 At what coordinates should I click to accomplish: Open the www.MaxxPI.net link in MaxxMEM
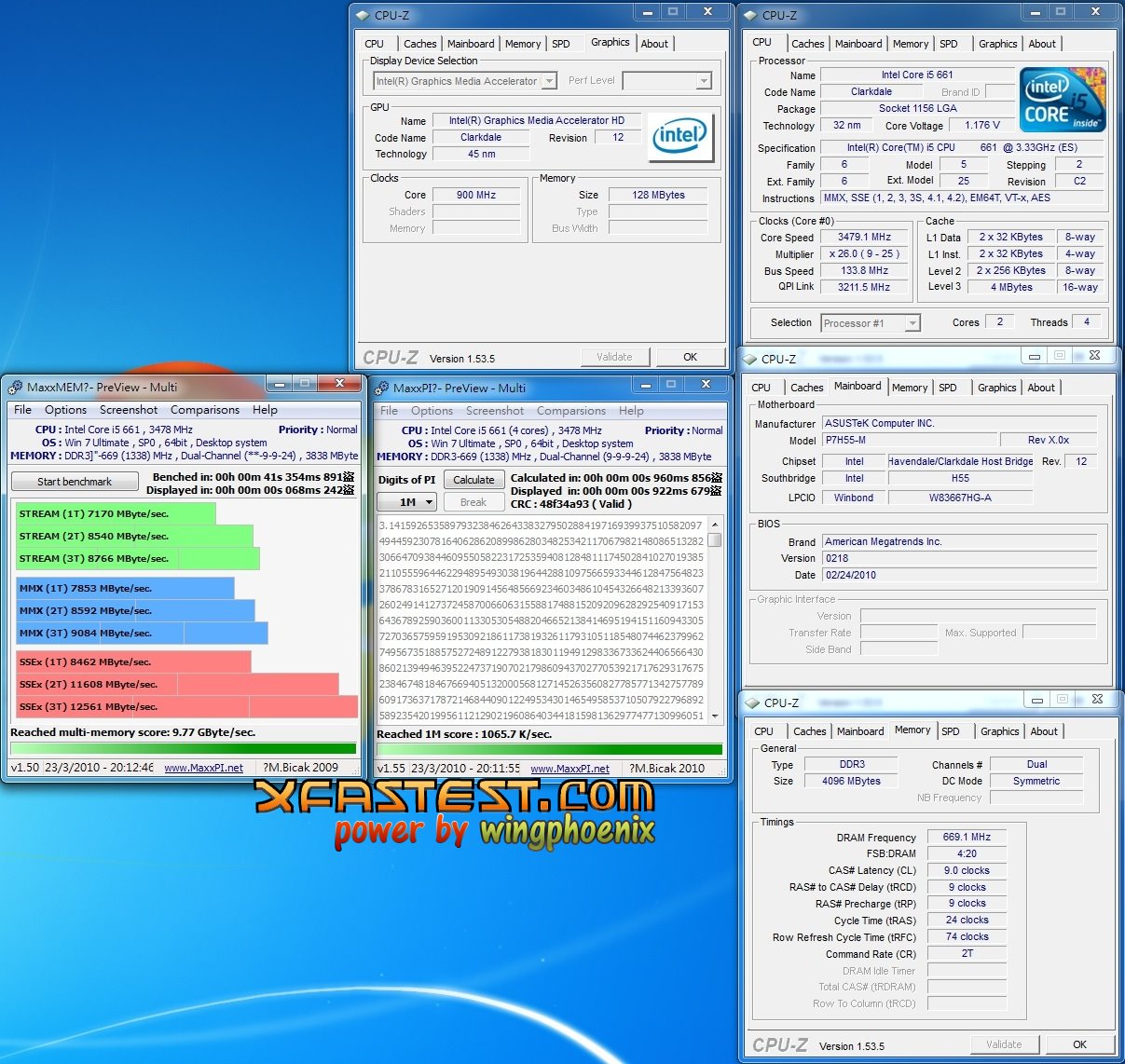(x=203, y=768)
